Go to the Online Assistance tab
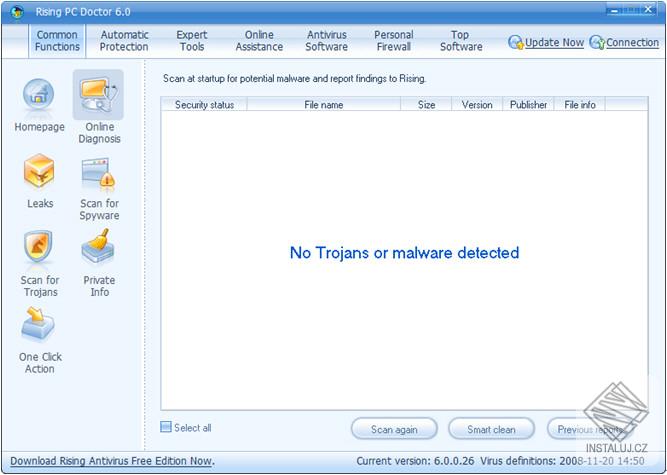 (x=259, y=41)
